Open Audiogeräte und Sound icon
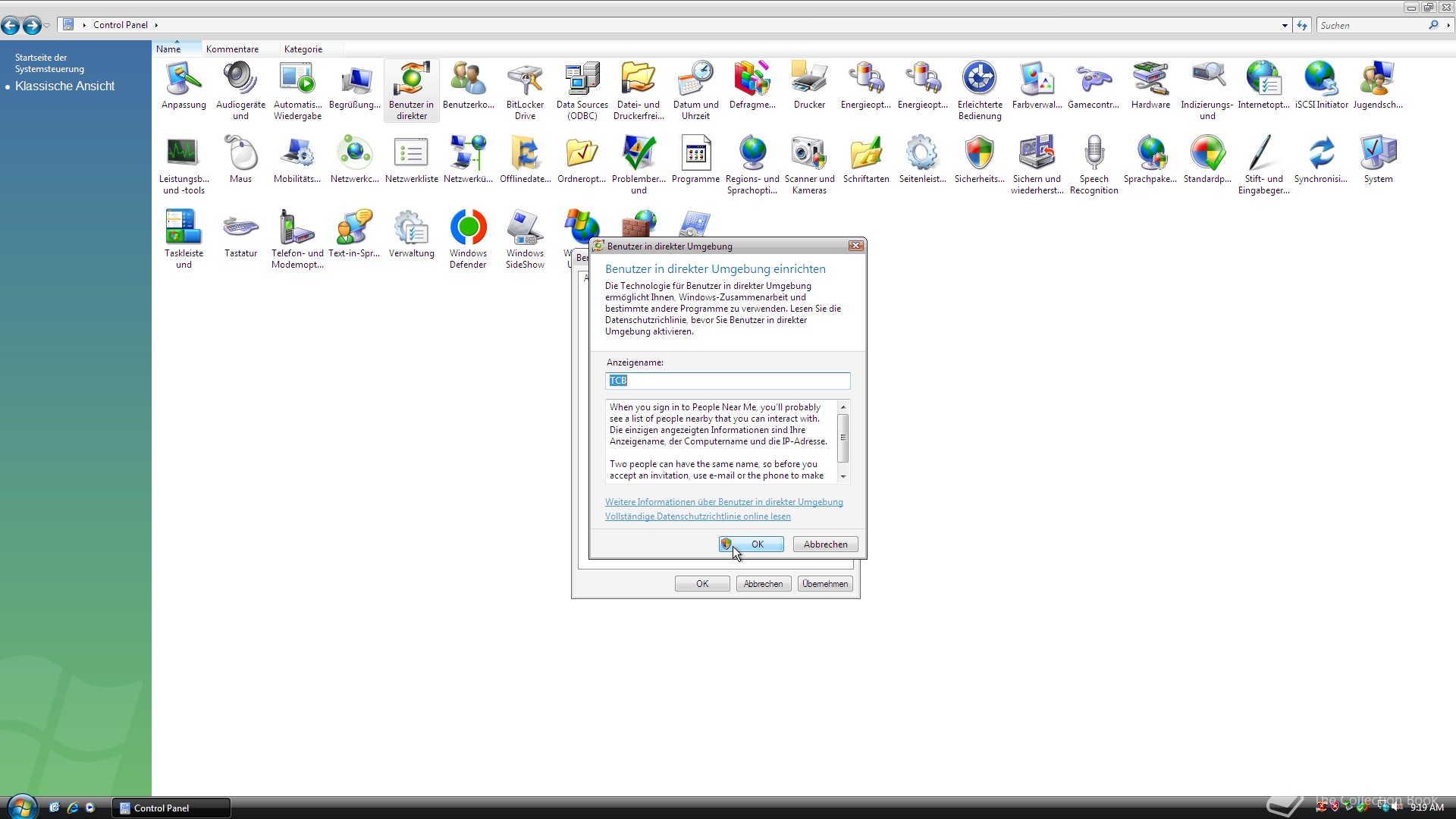Viewport: 1456px width, 819px height. [x=240, y=90]
